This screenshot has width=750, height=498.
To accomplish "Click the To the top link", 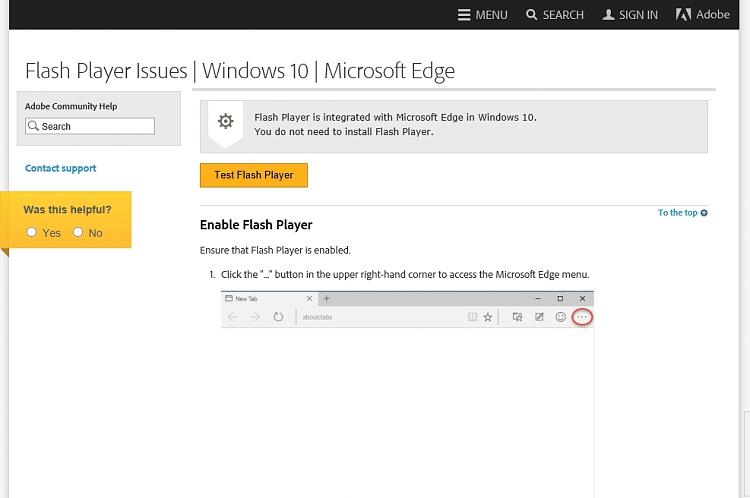I will tap(682, 212).
